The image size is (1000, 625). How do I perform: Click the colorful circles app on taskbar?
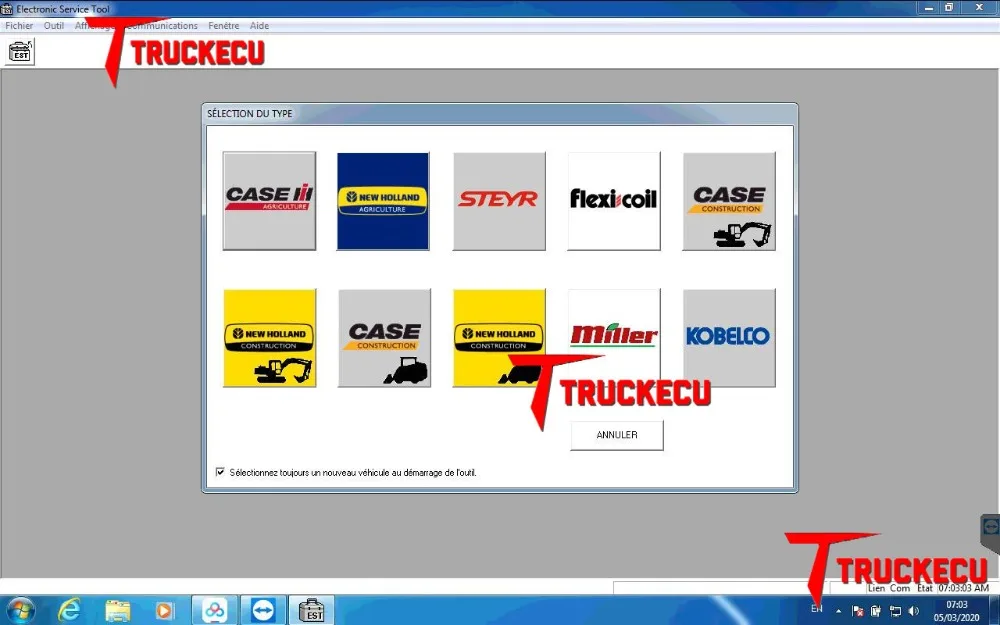pos(214,611)
